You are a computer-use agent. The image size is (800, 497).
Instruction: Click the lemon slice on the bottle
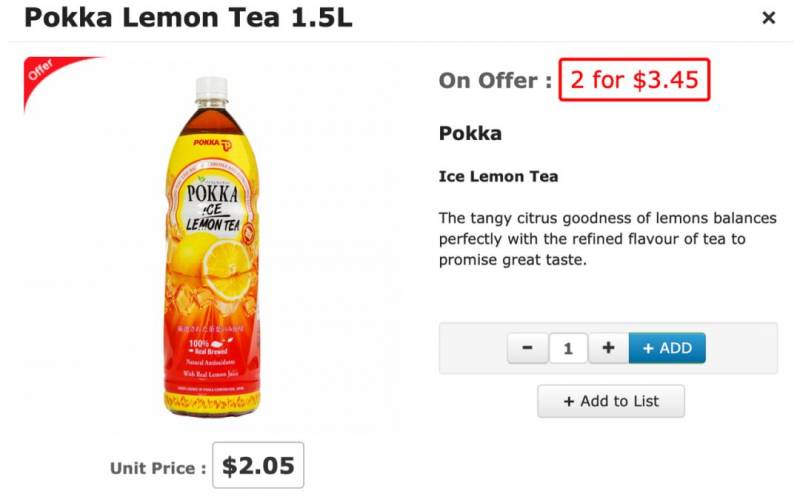pyautogui.click(x=228, y=265)
